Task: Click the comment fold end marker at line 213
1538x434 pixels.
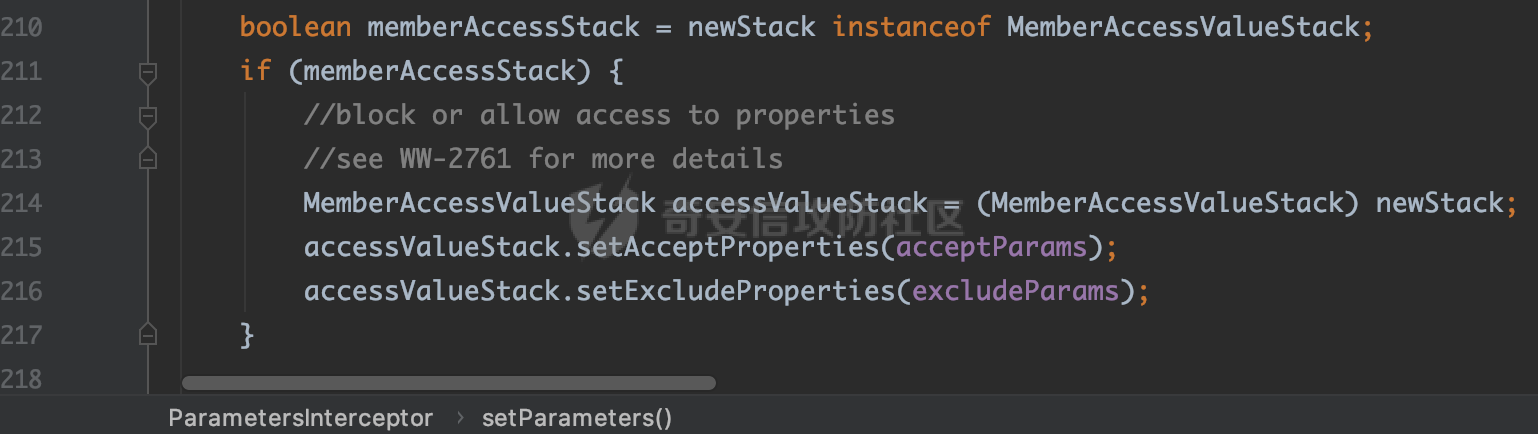Action: (148, 159)
